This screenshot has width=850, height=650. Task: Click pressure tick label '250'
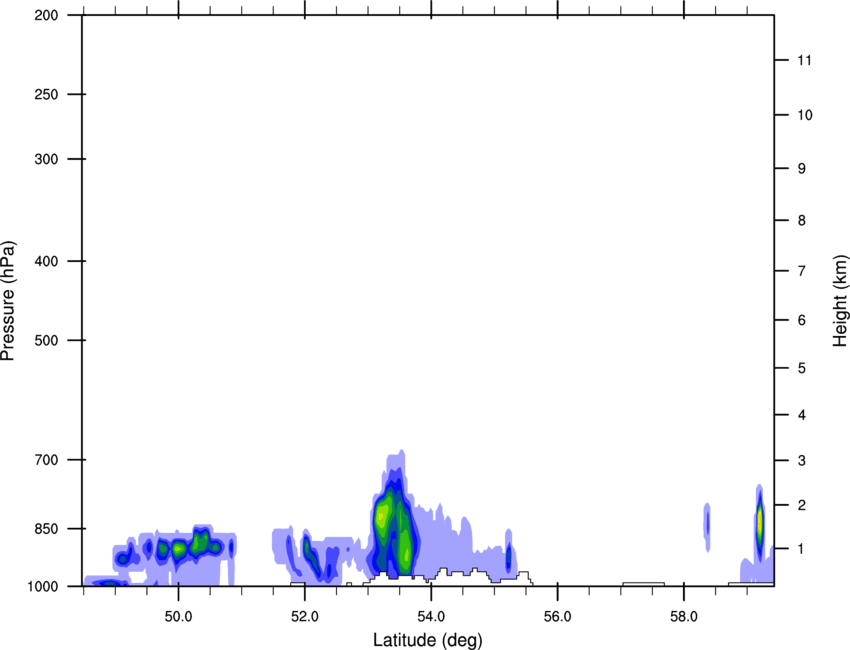point(46,94)
